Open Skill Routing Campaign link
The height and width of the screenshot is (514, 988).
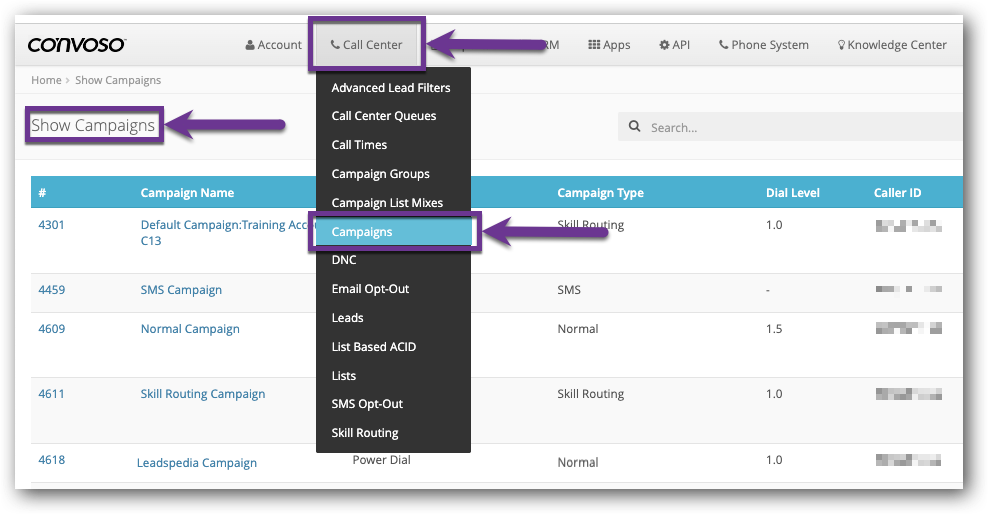tap(203, 394)
